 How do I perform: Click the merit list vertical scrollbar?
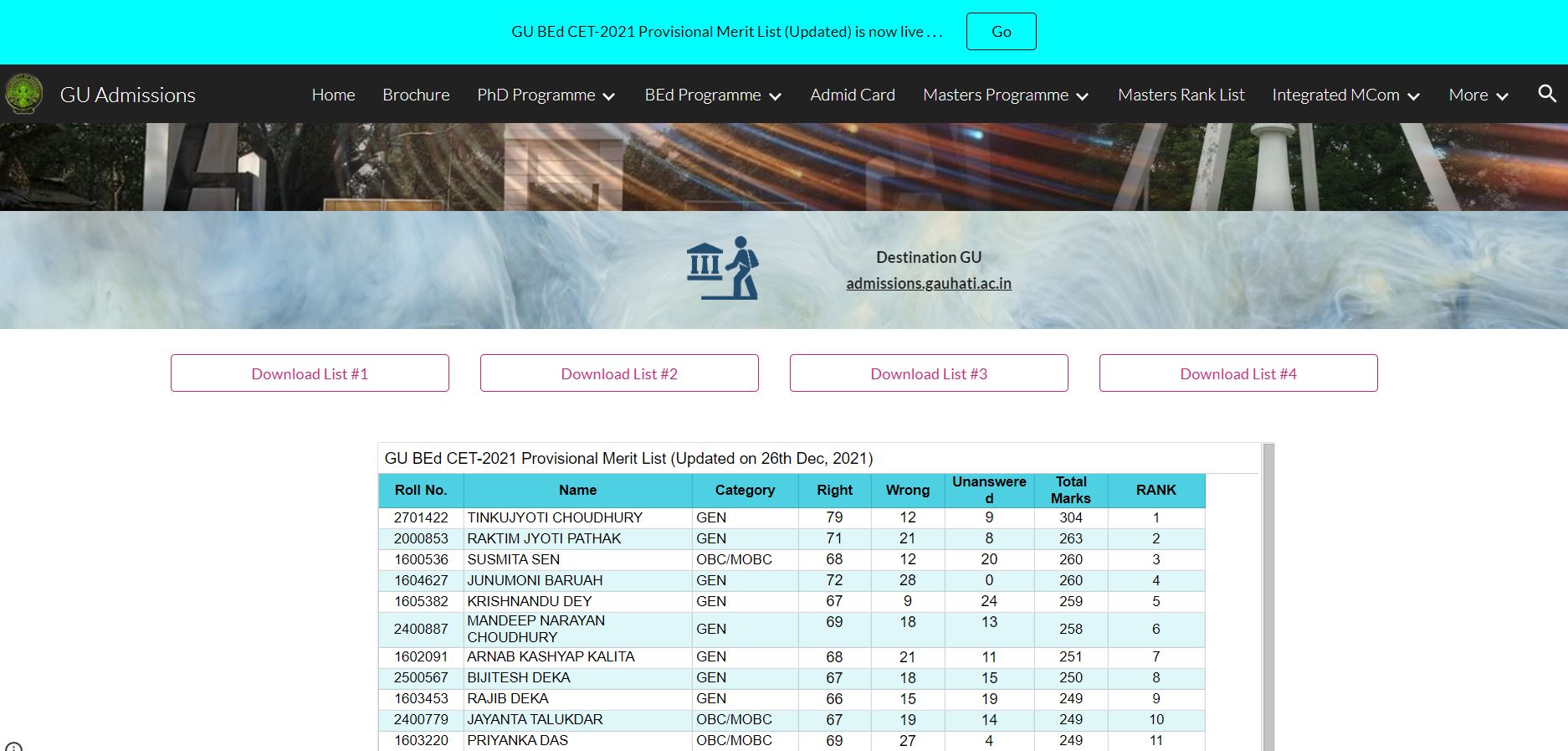click(x=1268, y=596)
